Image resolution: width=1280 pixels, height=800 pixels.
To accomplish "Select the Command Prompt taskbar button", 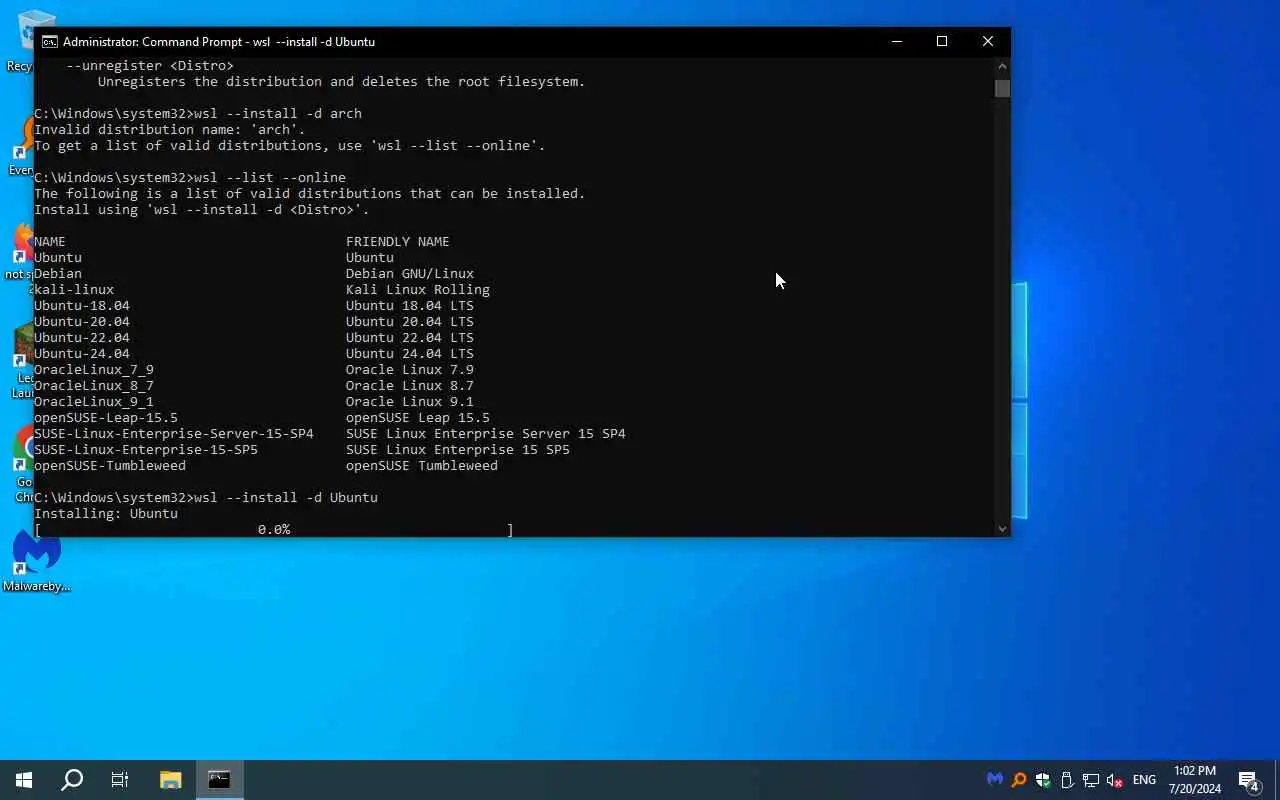I will [x=219, y=780].
